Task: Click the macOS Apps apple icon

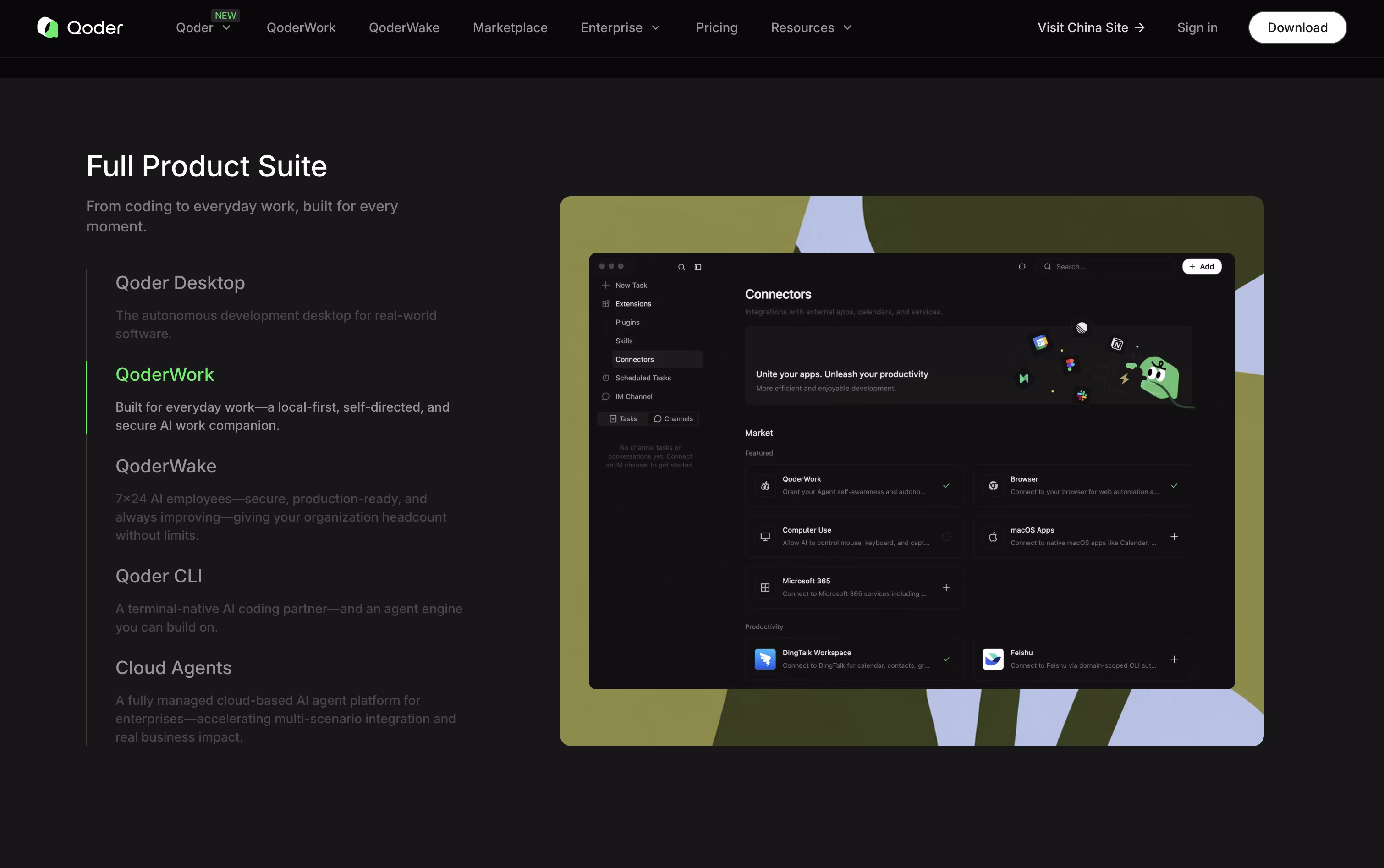Action: pos(993,537)
